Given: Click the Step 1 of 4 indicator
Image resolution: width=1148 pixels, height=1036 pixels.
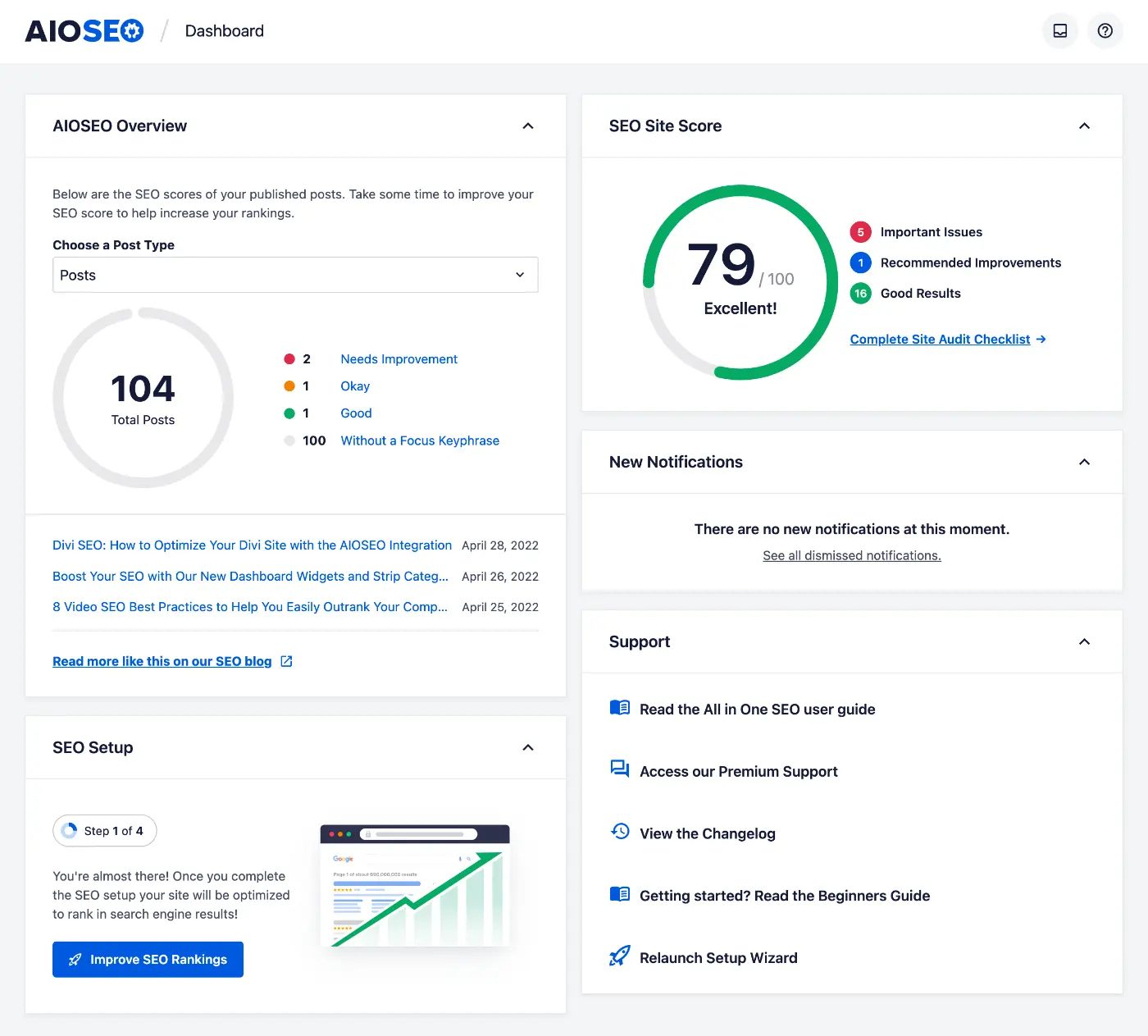Looking at the screenshot, I should (x=104, y=830).
